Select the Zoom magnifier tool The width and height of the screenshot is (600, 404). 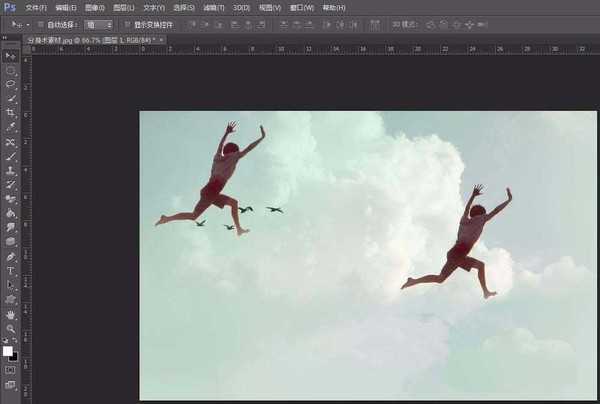11,329
